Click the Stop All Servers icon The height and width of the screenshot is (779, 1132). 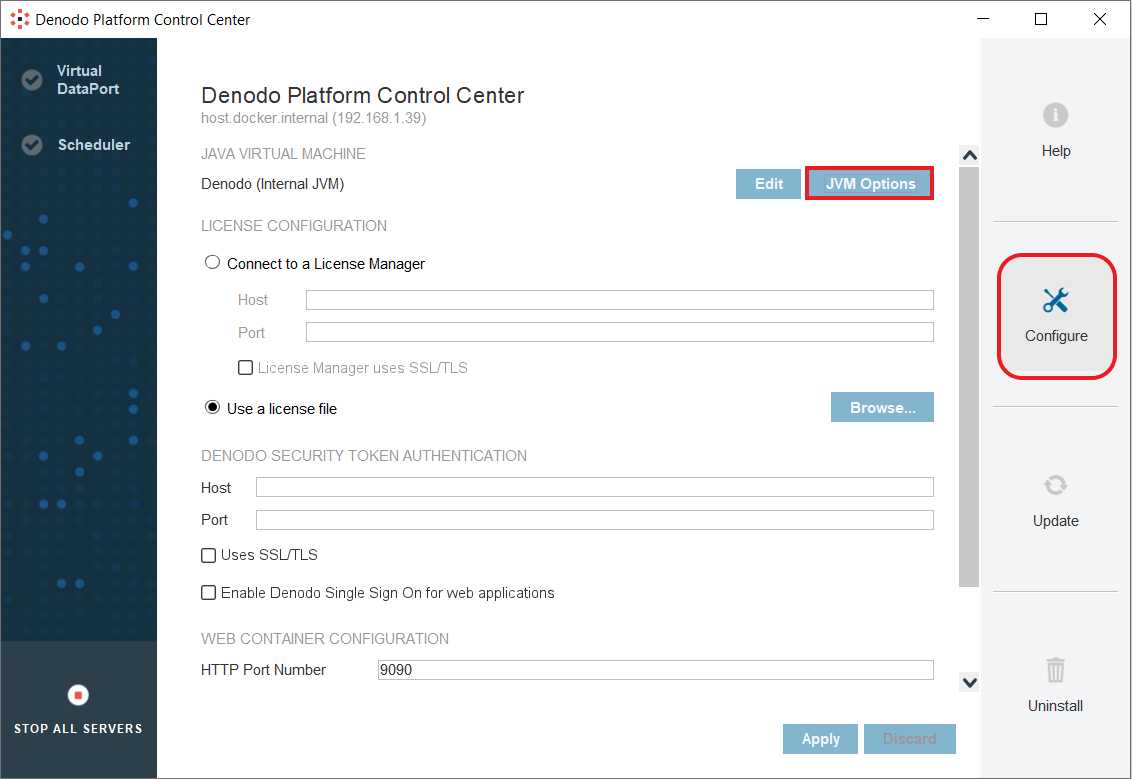click(78, 695)
